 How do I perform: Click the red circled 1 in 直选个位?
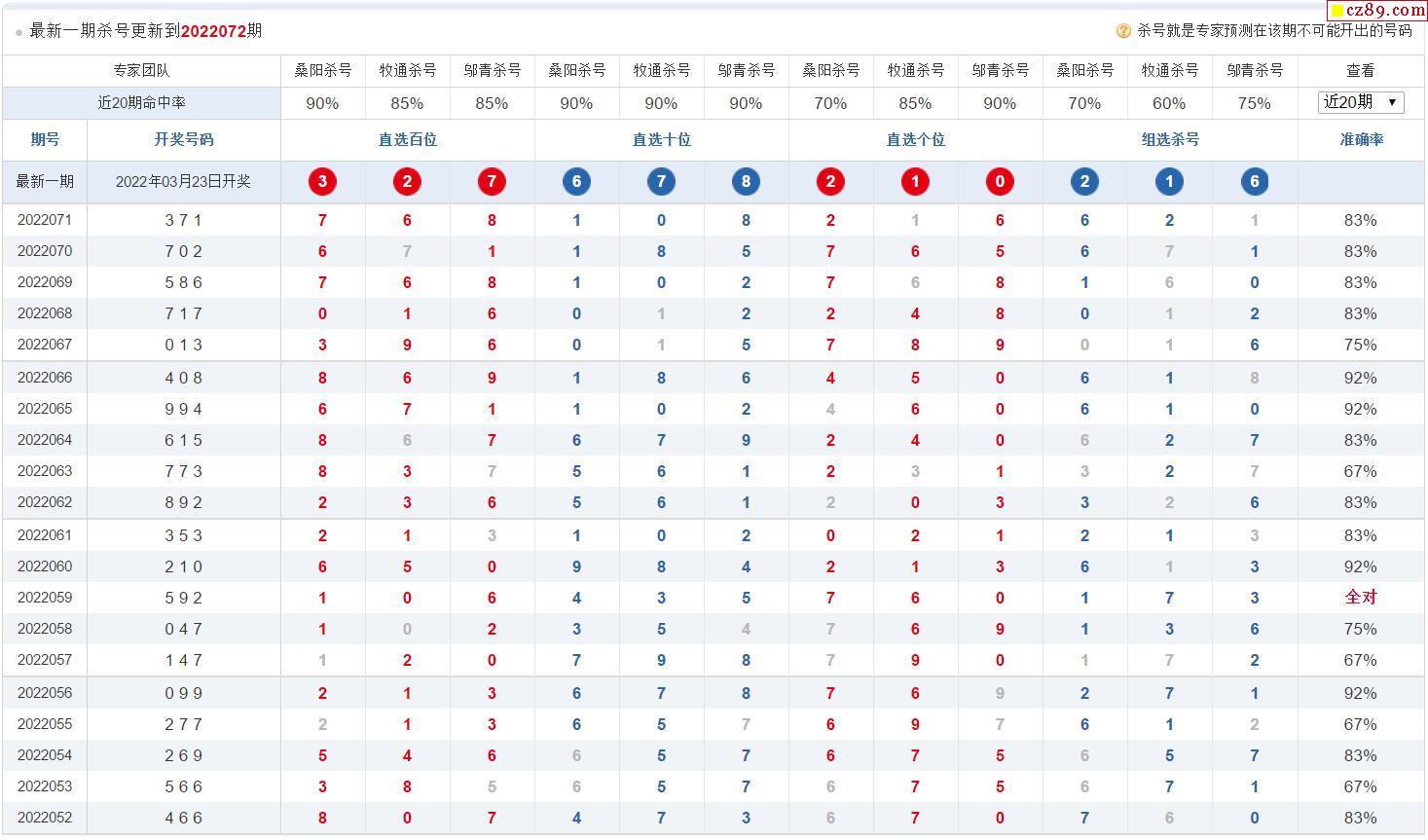(915, 181)
